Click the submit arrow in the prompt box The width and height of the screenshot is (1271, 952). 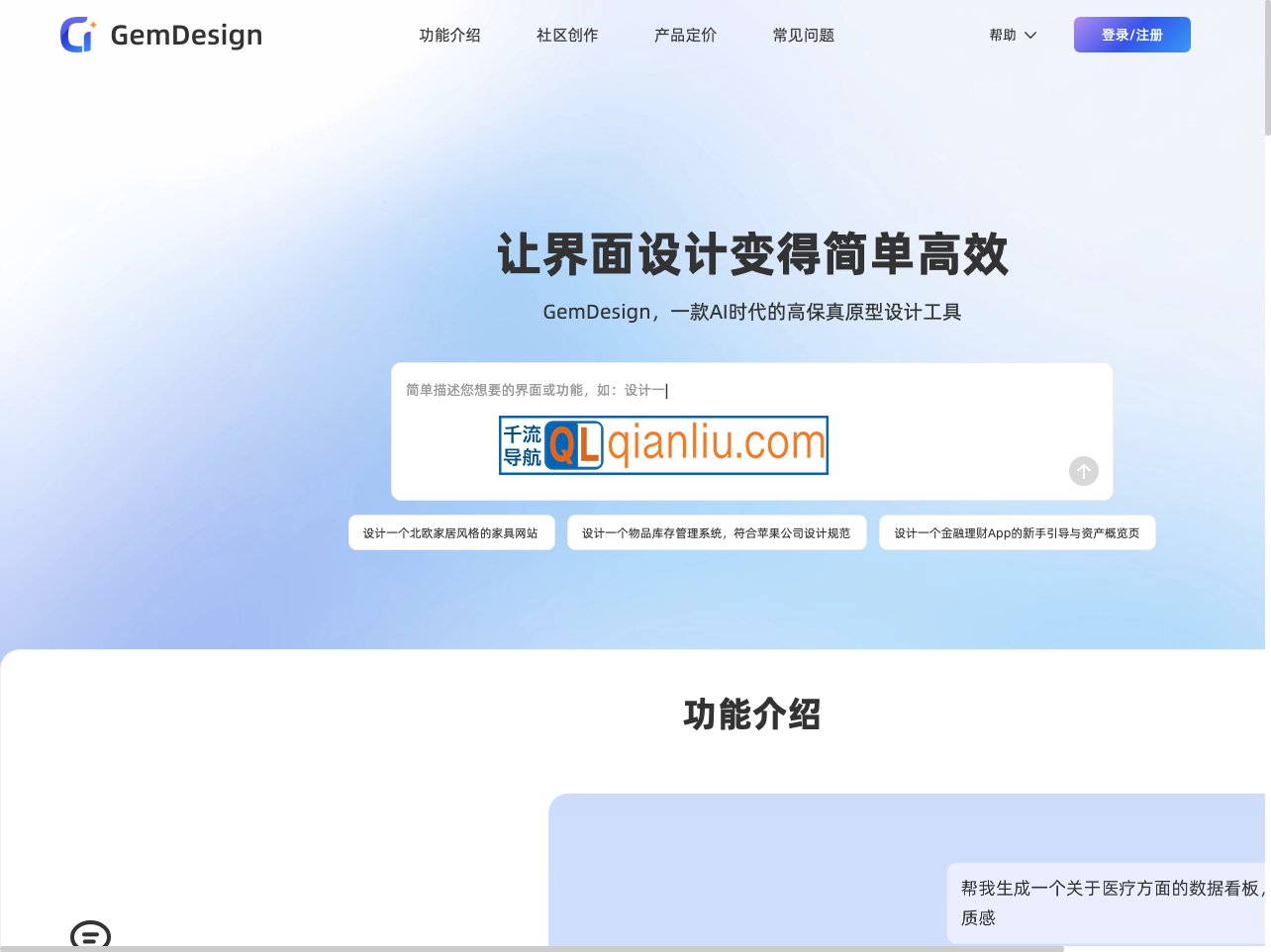(1084, 472)
